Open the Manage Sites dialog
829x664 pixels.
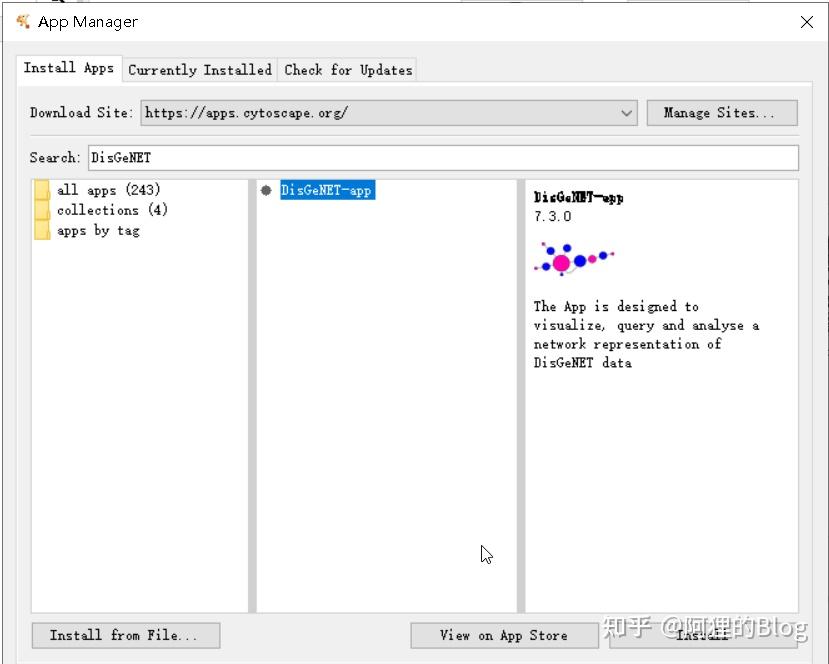click(721, 113)
